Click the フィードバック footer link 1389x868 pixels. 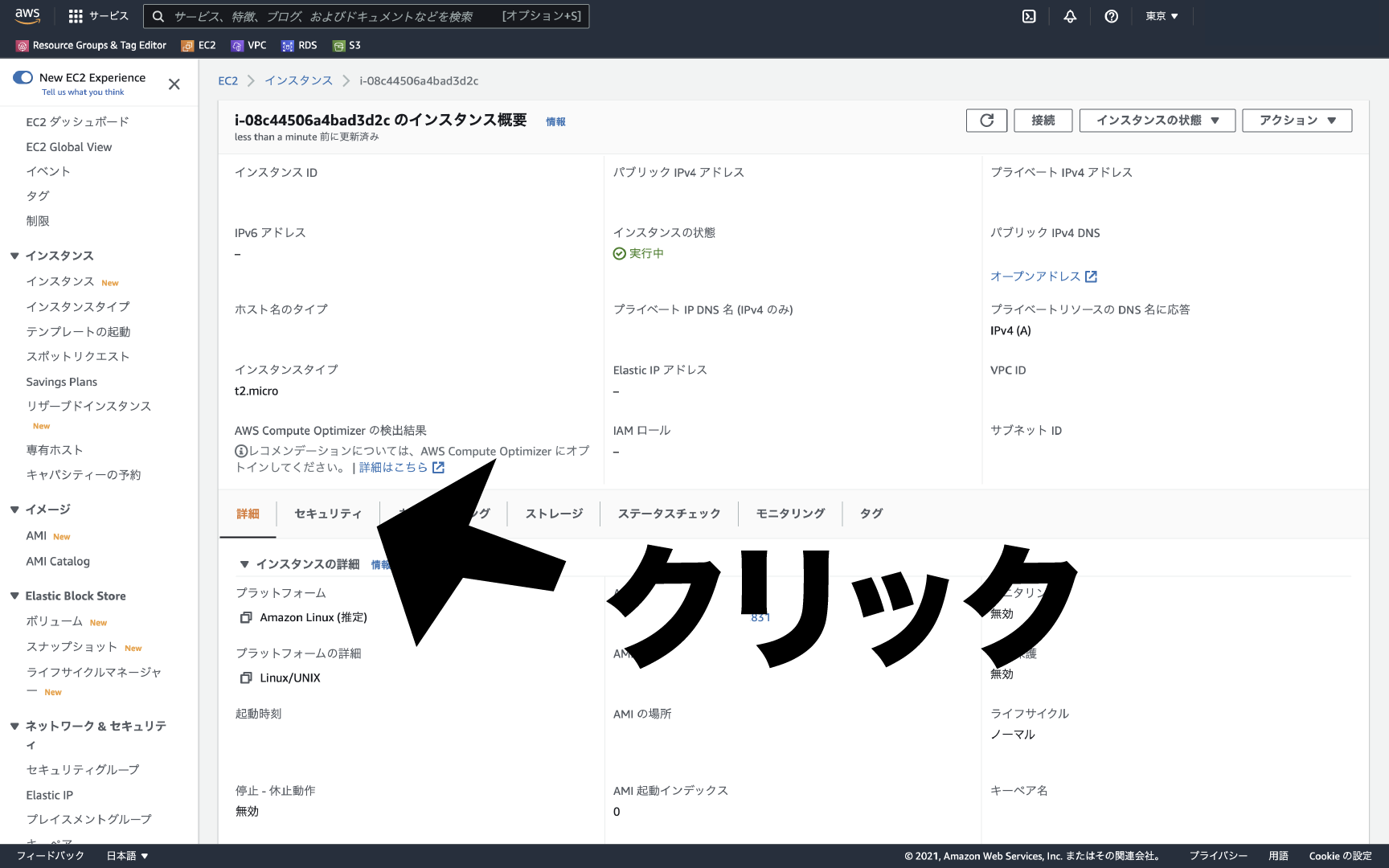pos(50,856)
